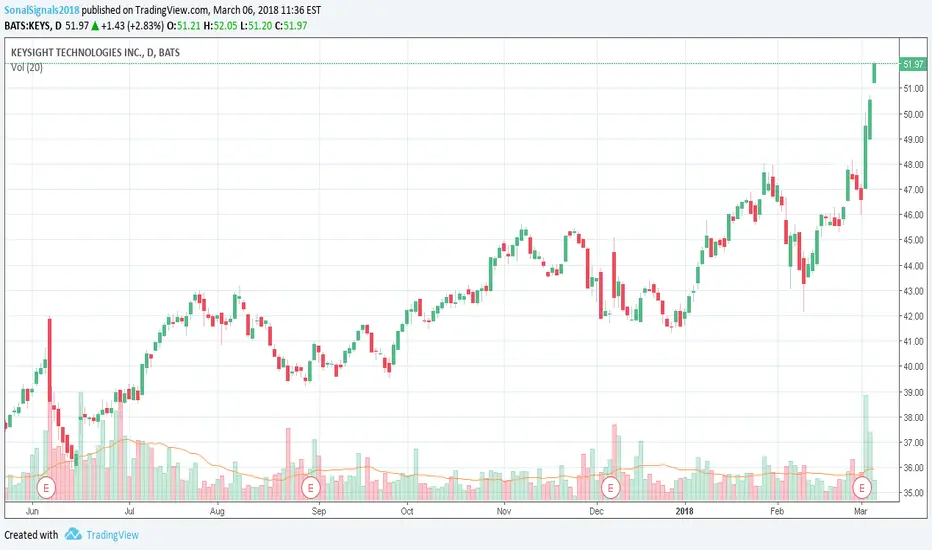Image resolution: width=932 pixels, height=550 pixels.
Task: Click the Feb label on time axis
Action: [776, 511]
